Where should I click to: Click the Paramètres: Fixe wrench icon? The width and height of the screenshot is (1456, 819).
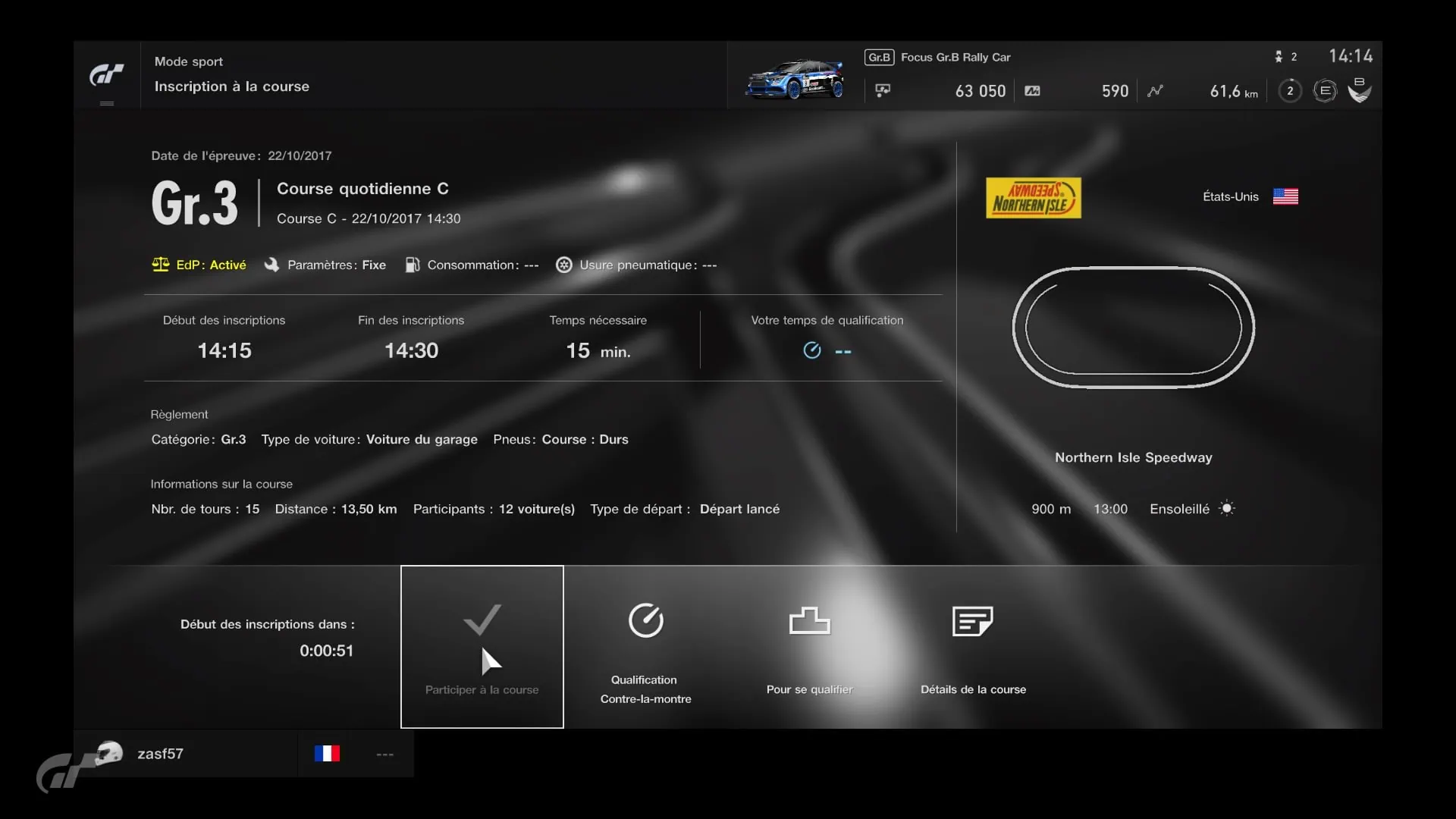(271, 265)
